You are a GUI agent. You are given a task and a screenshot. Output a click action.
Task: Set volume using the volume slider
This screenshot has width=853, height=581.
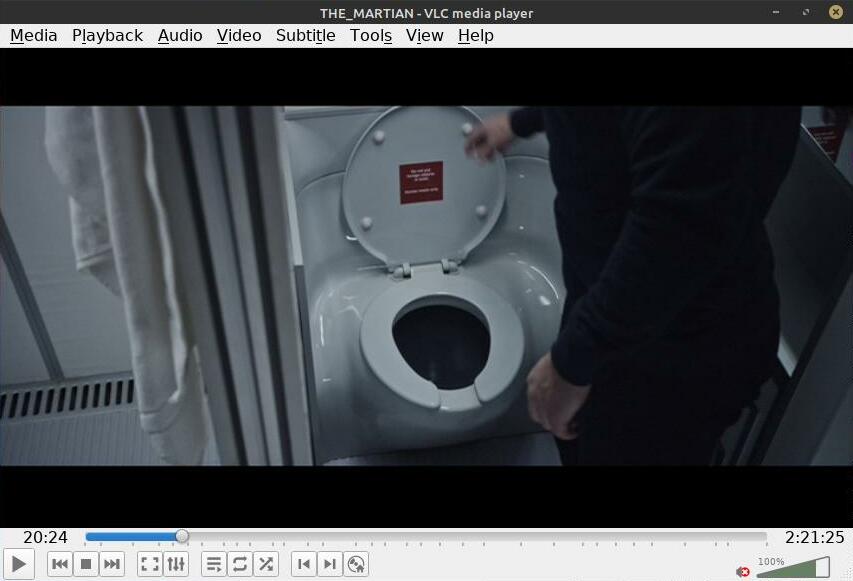[x=793, y=567]
